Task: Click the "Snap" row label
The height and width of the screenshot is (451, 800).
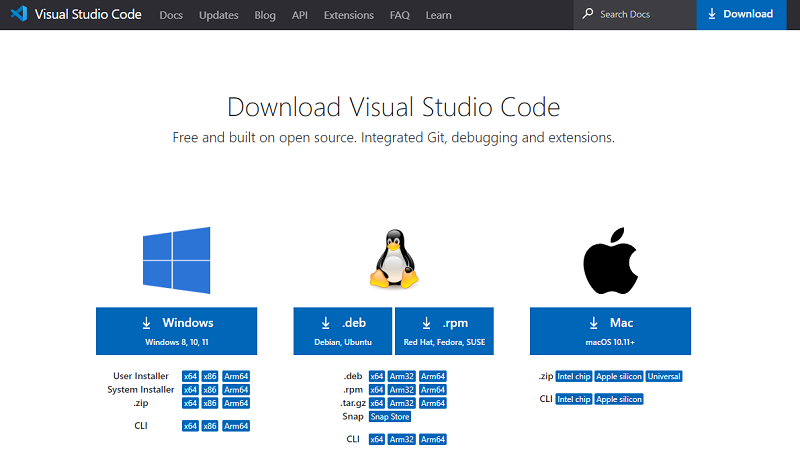Action: [353, 417]
